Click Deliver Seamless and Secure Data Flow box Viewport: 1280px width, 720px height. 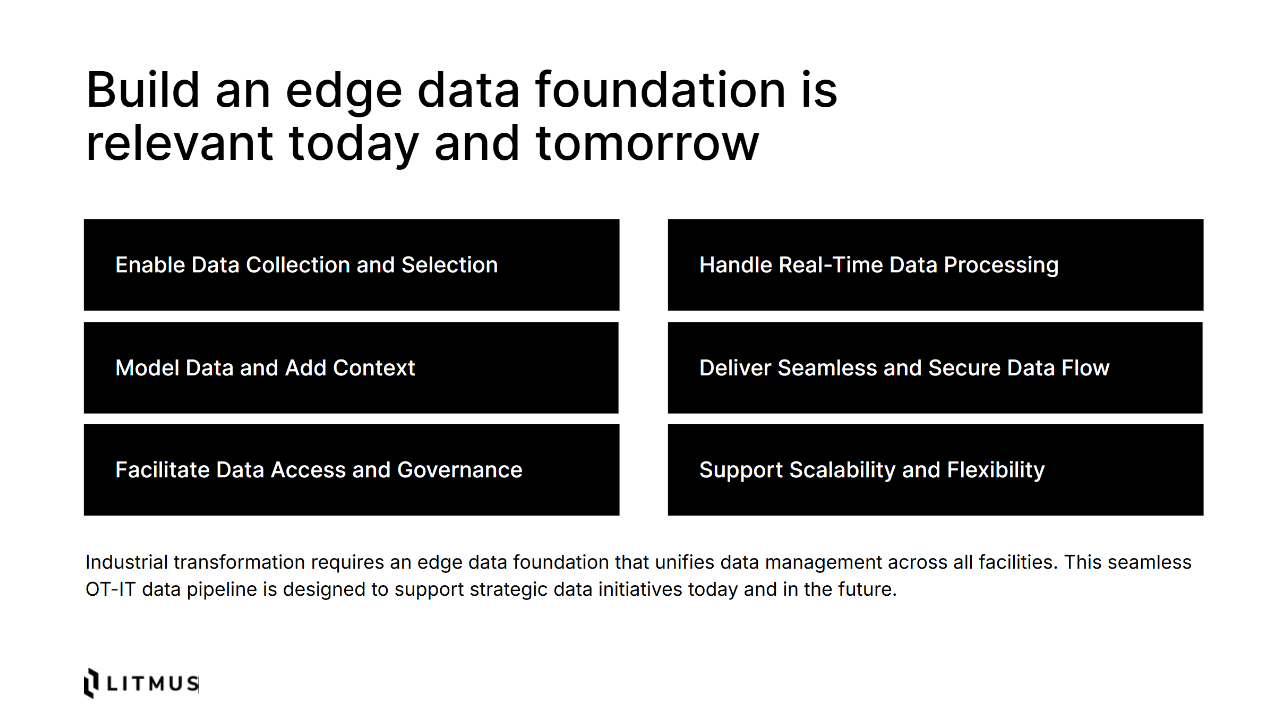[935, 368]
